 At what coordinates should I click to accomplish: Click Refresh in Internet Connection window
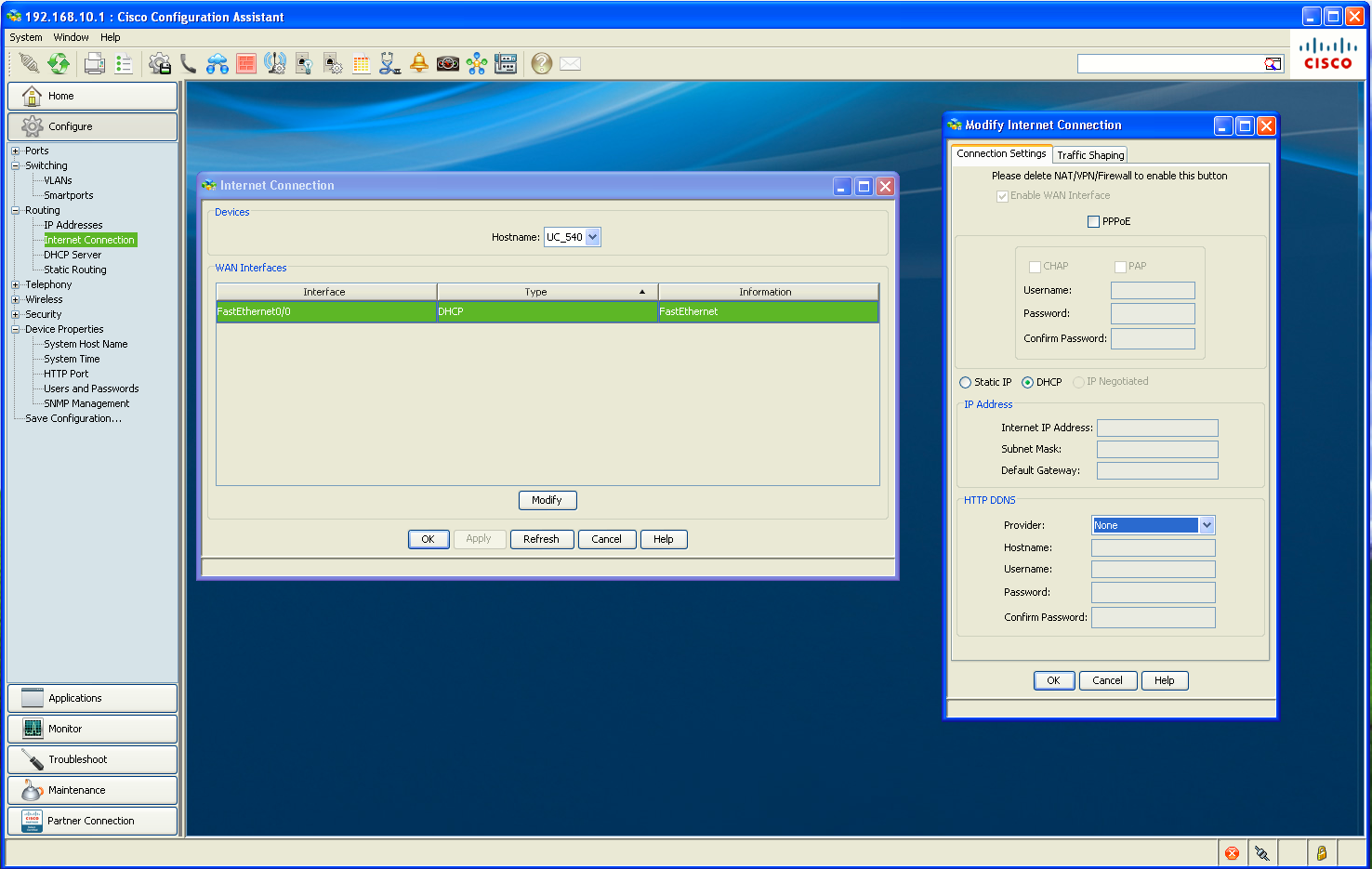tap(541, 539)
